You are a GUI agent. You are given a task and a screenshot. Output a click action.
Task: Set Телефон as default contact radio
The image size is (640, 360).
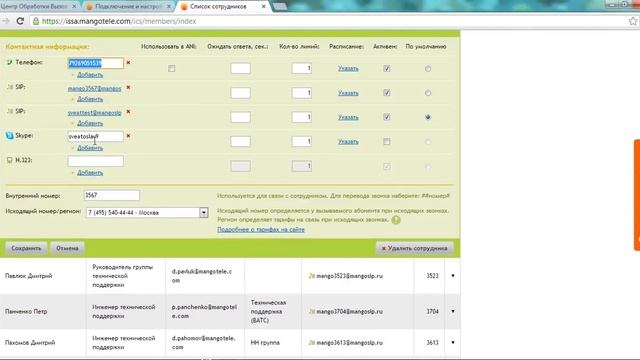point(428,69)
